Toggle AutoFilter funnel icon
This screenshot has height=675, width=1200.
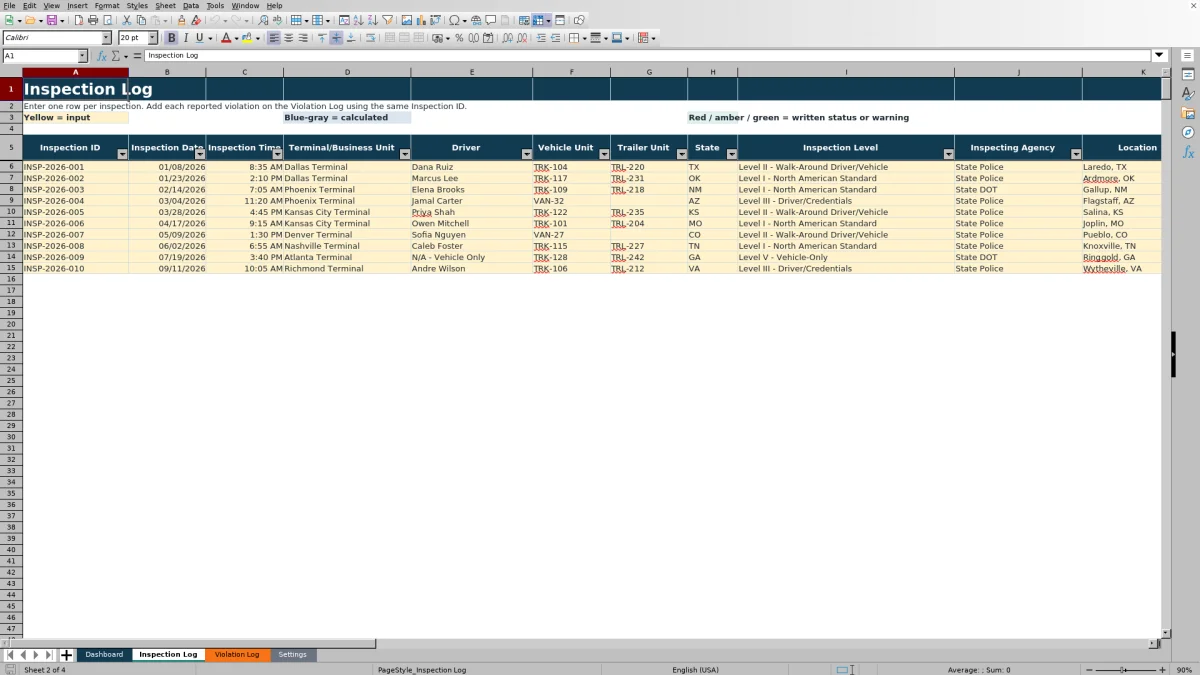tap(387, 20)
